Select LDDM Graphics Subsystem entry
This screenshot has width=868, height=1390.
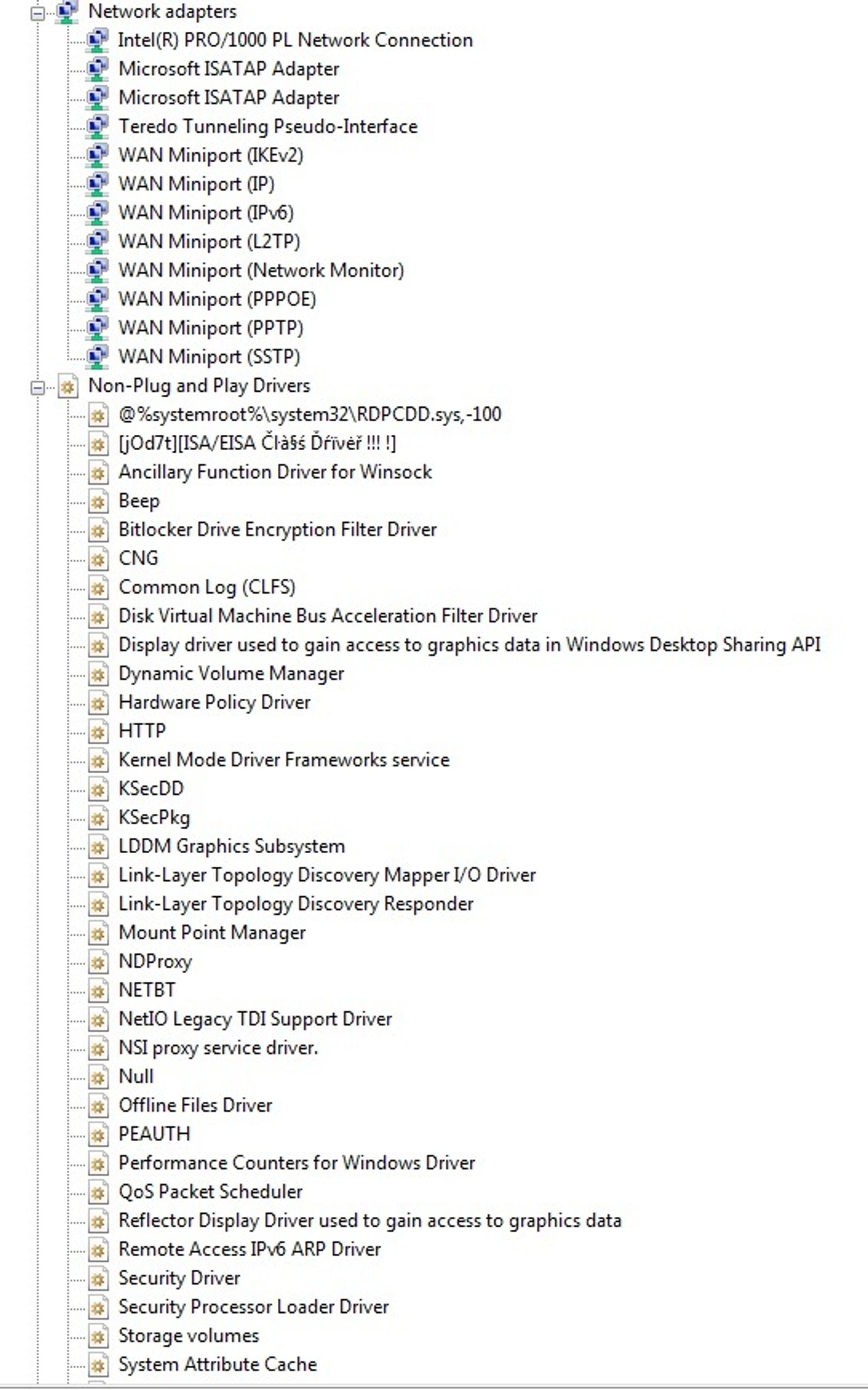coord(232,846)
